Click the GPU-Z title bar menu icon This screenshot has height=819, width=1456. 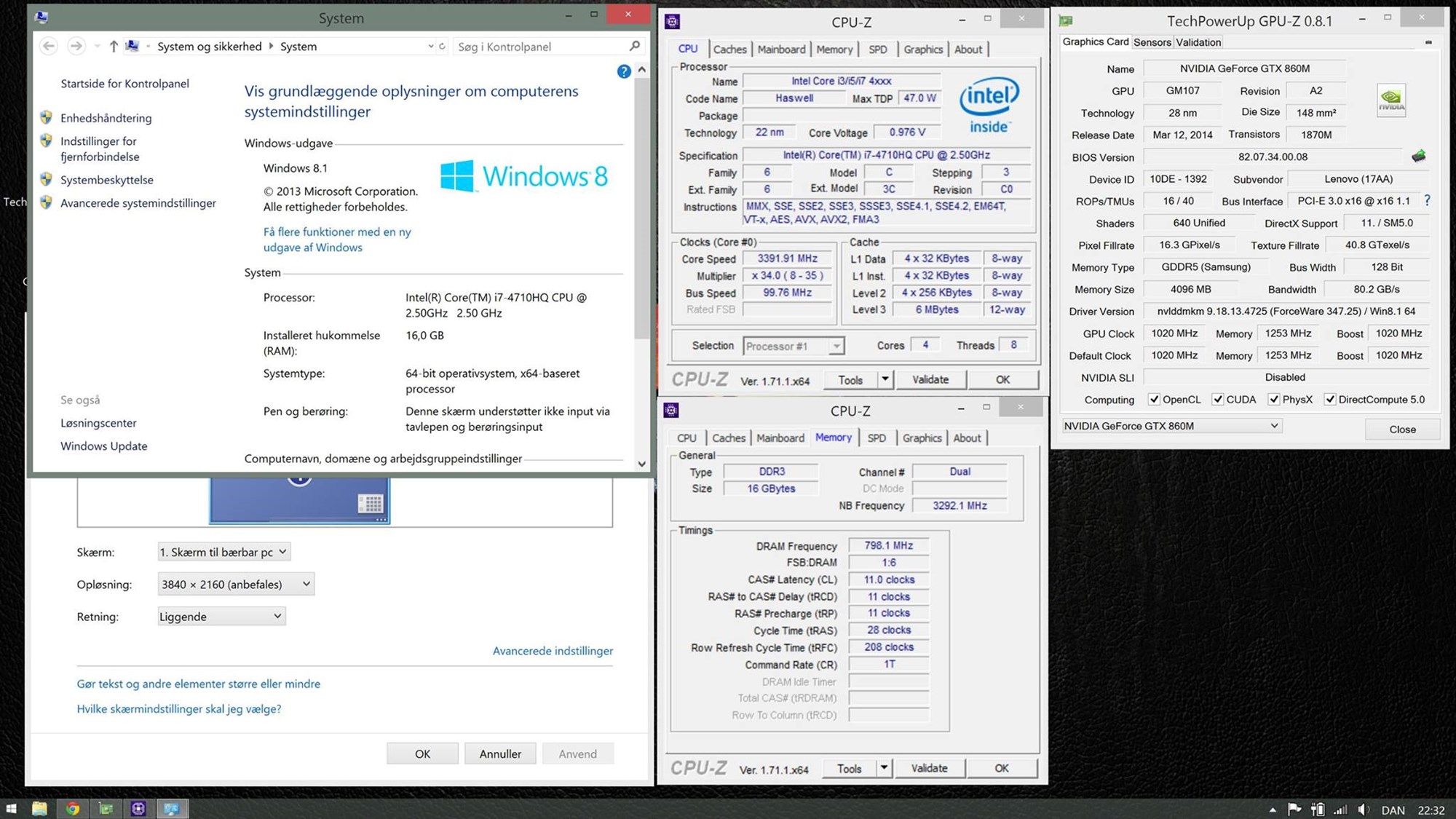coord(1067,21)
